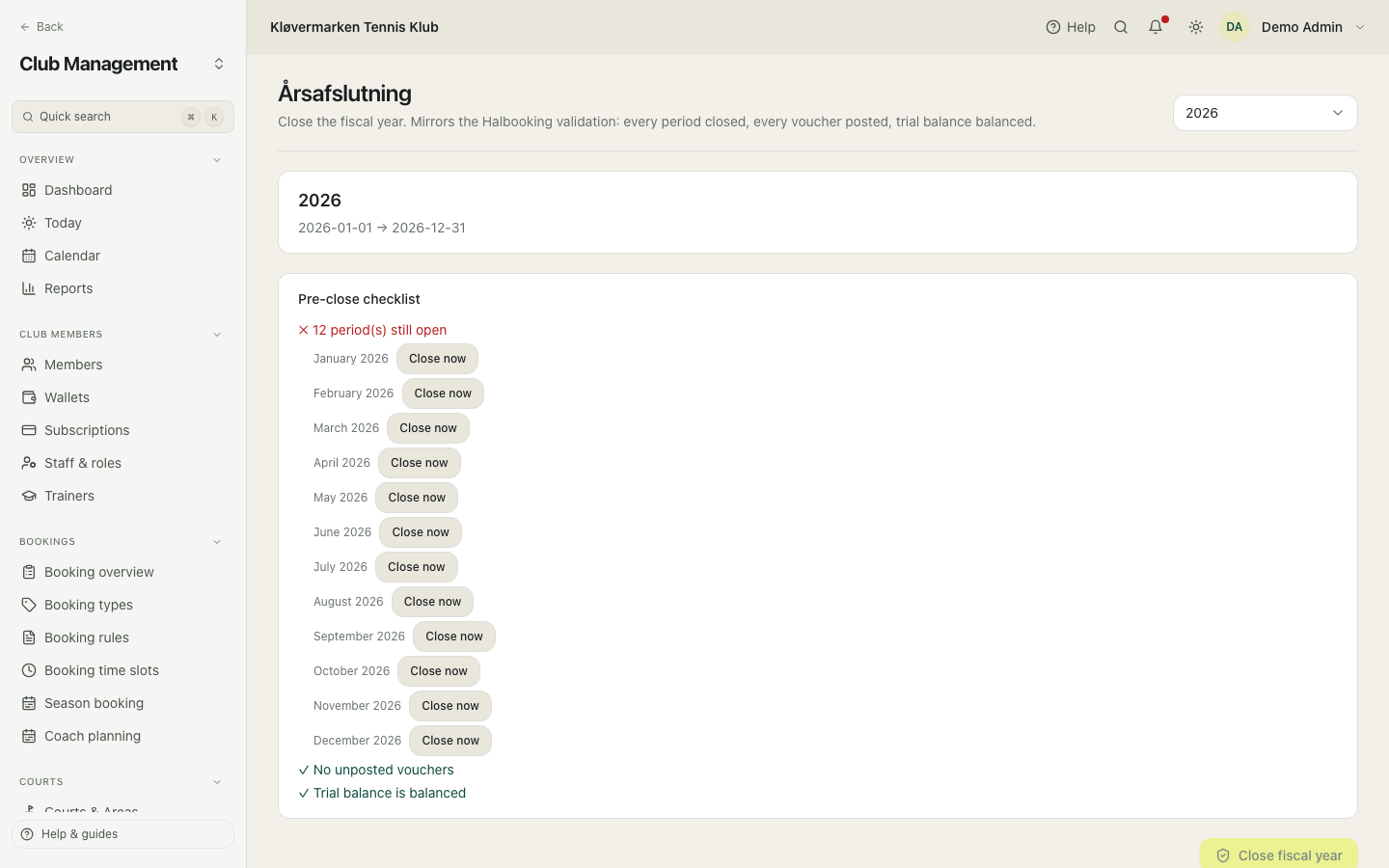Click the Reports bar chart icon
The image size is (1389, 868).
pos(29,288)
